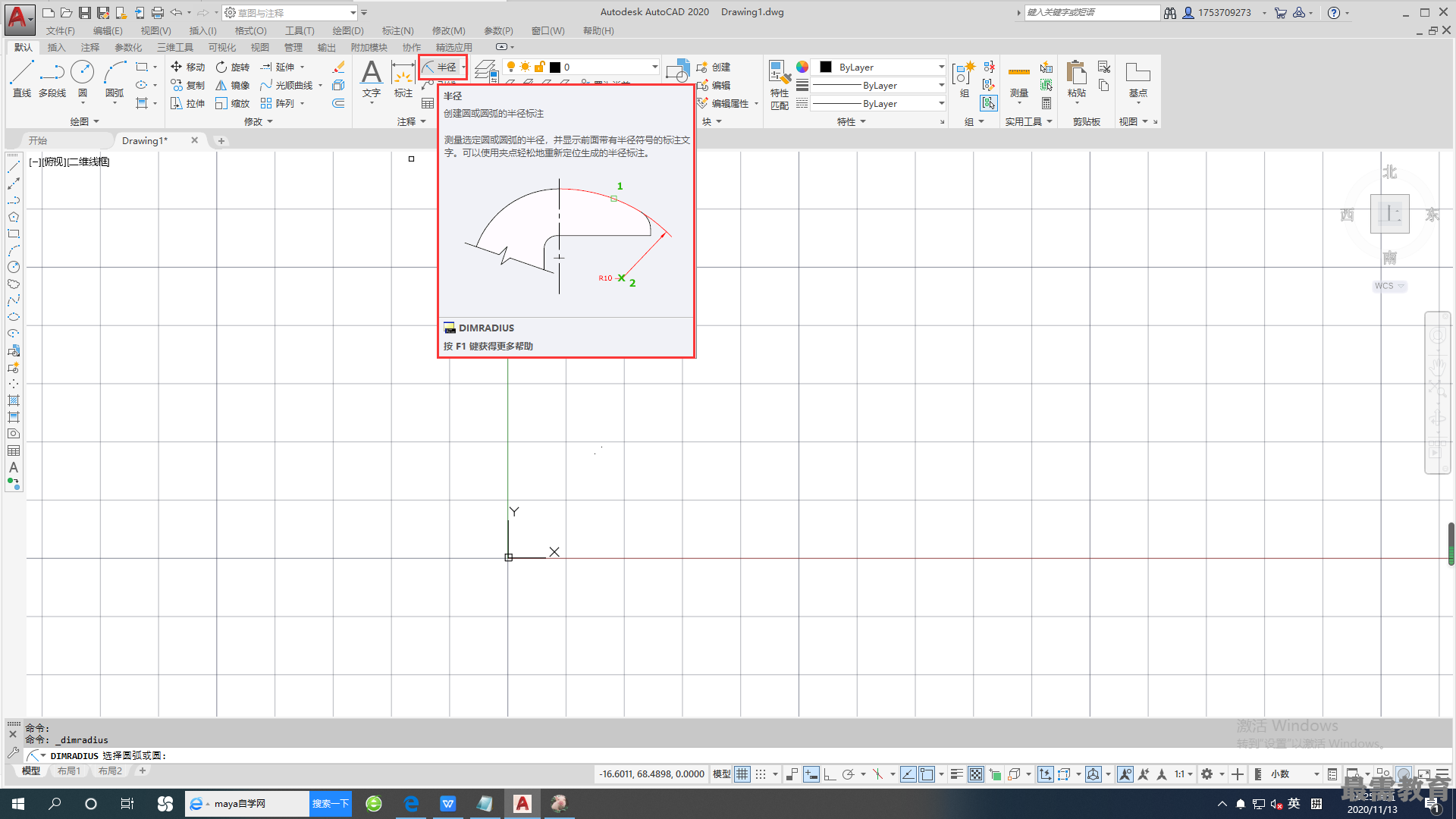Screen dimensions: 1456x819
Task: Toggle lineweight display in status bar
Action: click(x=957, y=773)
